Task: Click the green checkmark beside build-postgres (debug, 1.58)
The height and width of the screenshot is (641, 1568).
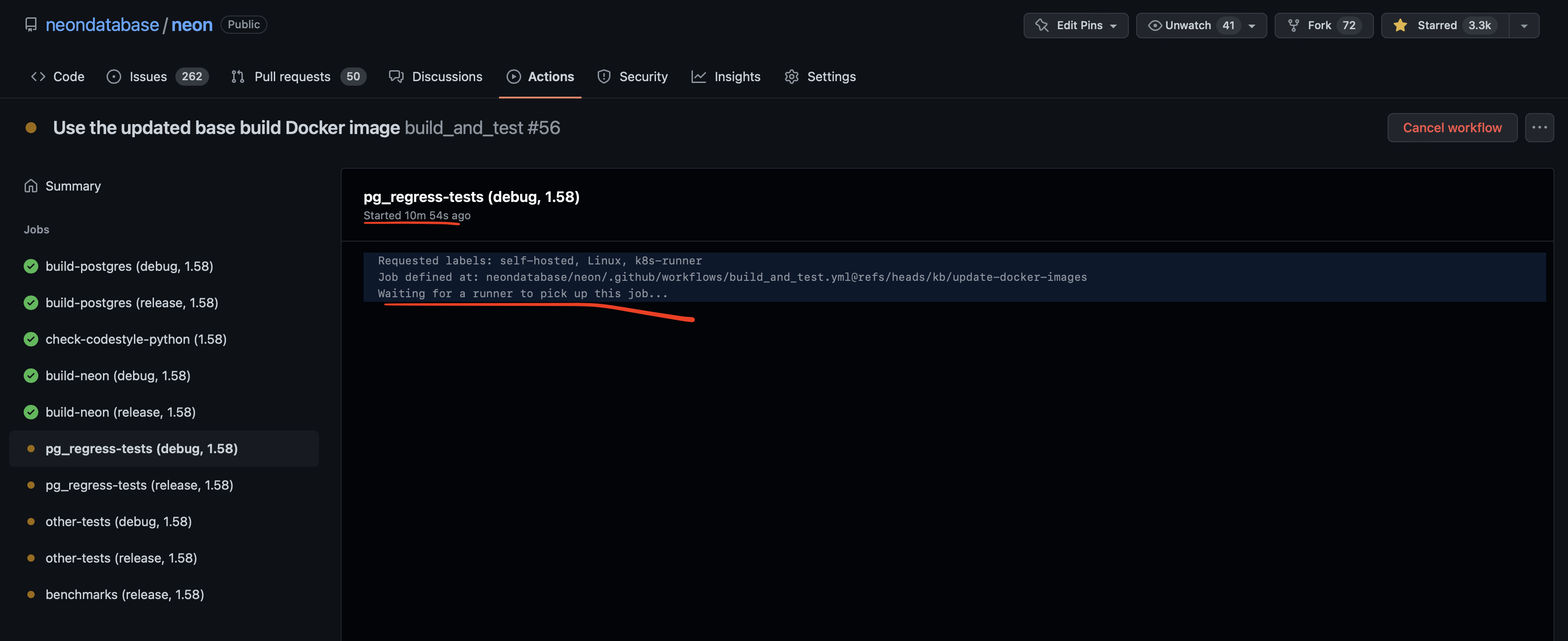Action: click(31, 266)
